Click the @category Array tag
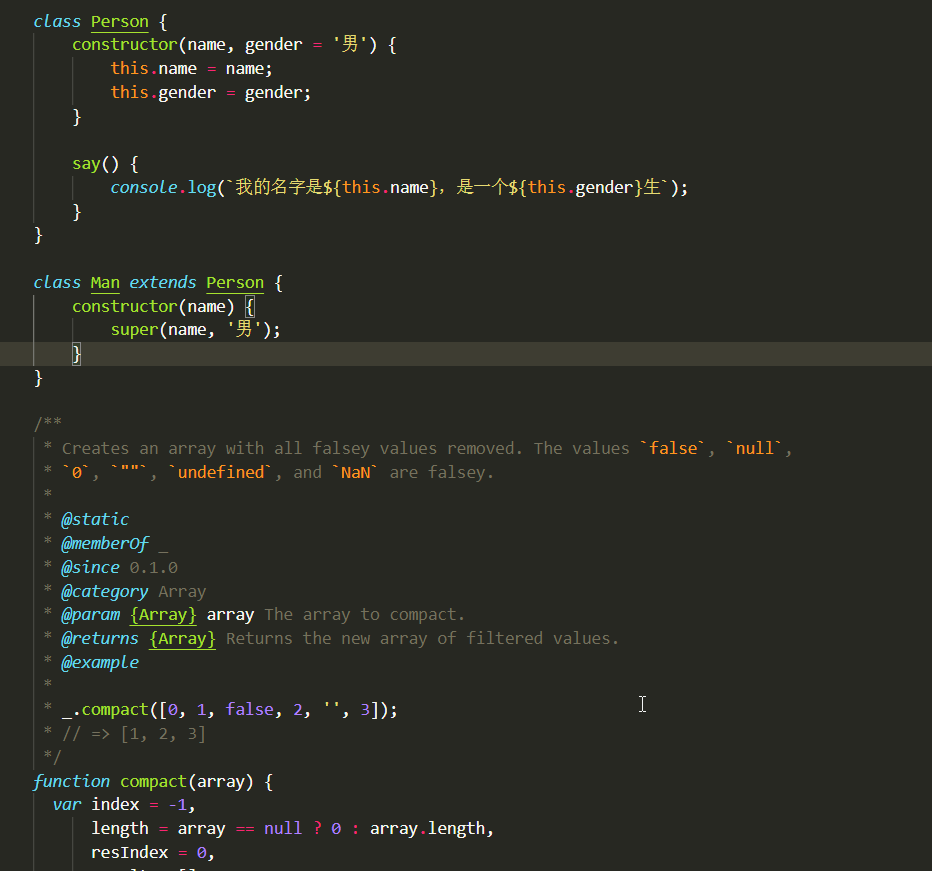This screenshot has height=871, width=932. [x=134, y=592]
